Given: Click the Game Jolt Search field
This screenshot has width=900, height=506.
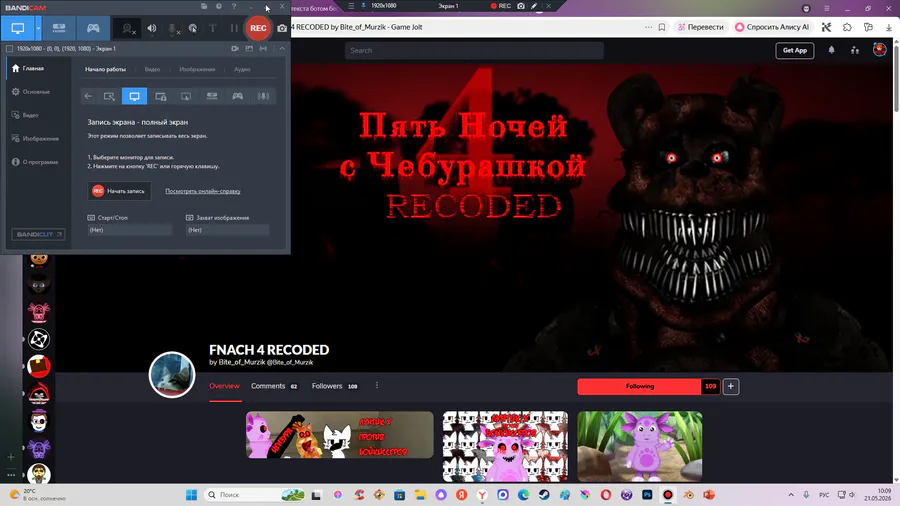Looking at the screenshot, I should [x=474, y=50].
